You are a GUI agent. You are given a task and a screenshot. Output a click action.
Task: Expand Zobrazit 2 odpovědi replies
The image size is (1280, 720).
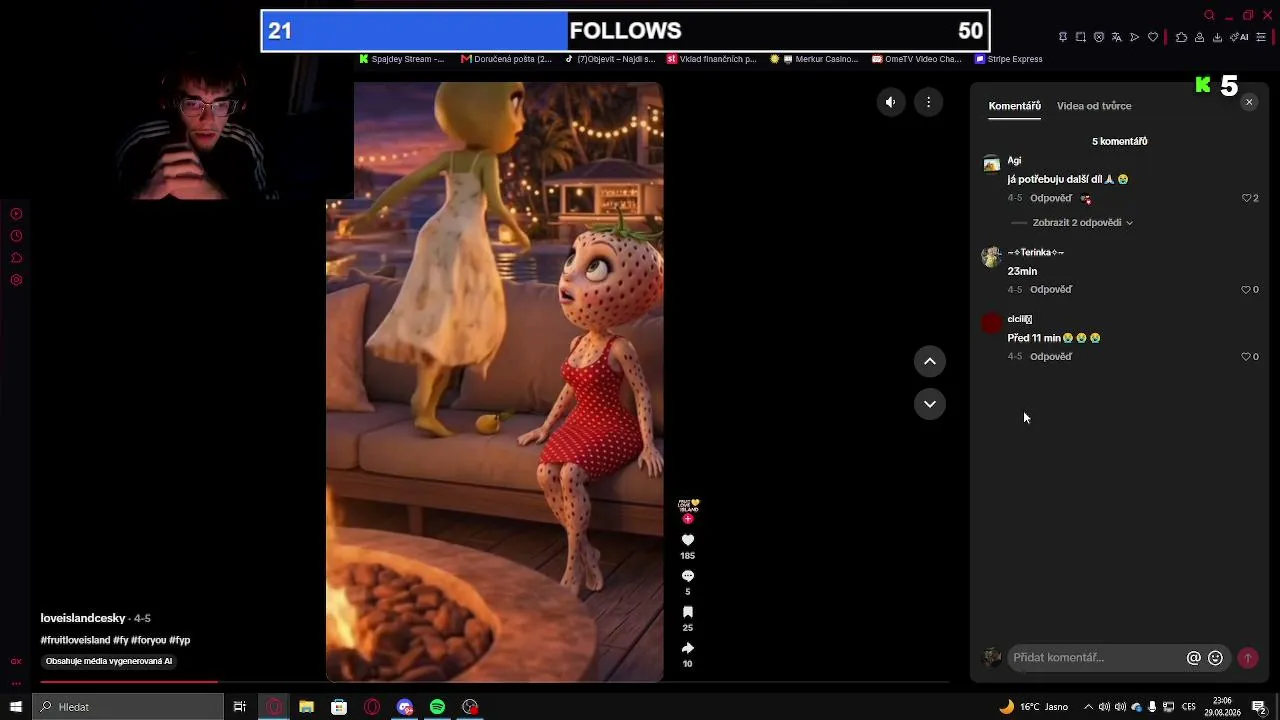tap(1083, 223)
